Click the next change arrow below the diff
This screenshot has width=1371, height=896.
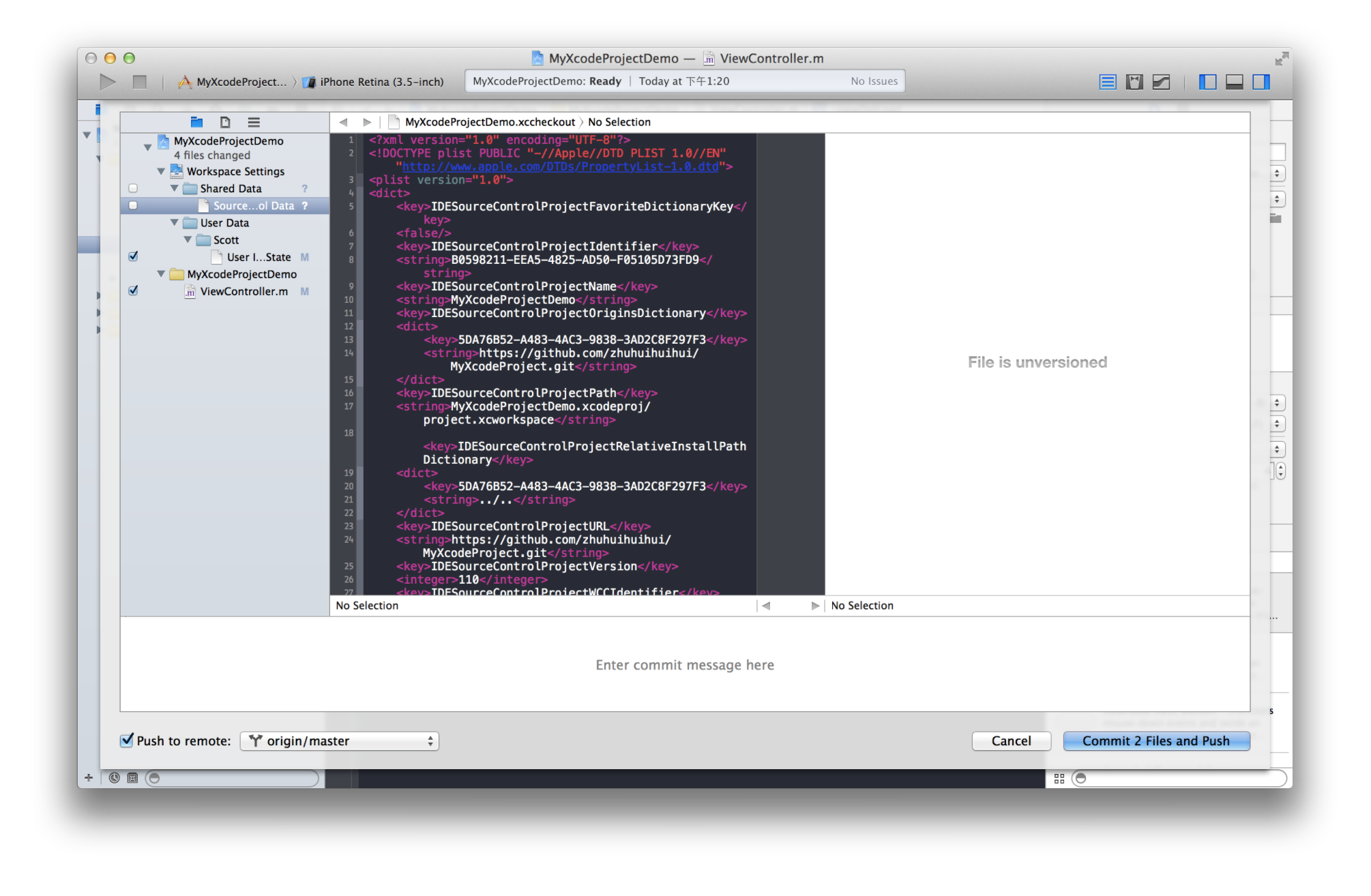[814, 606]
